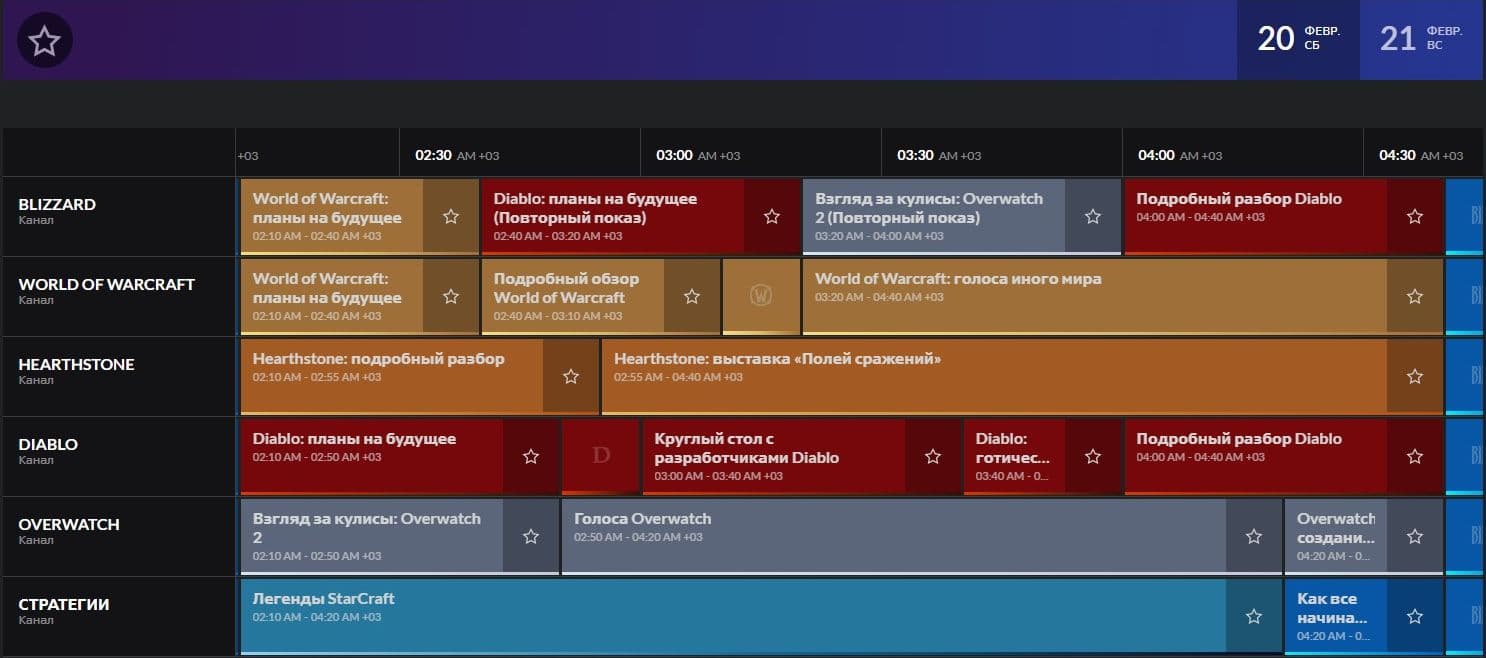
Task: Open Легенды StarCraft show details
Action: point(733,616)
